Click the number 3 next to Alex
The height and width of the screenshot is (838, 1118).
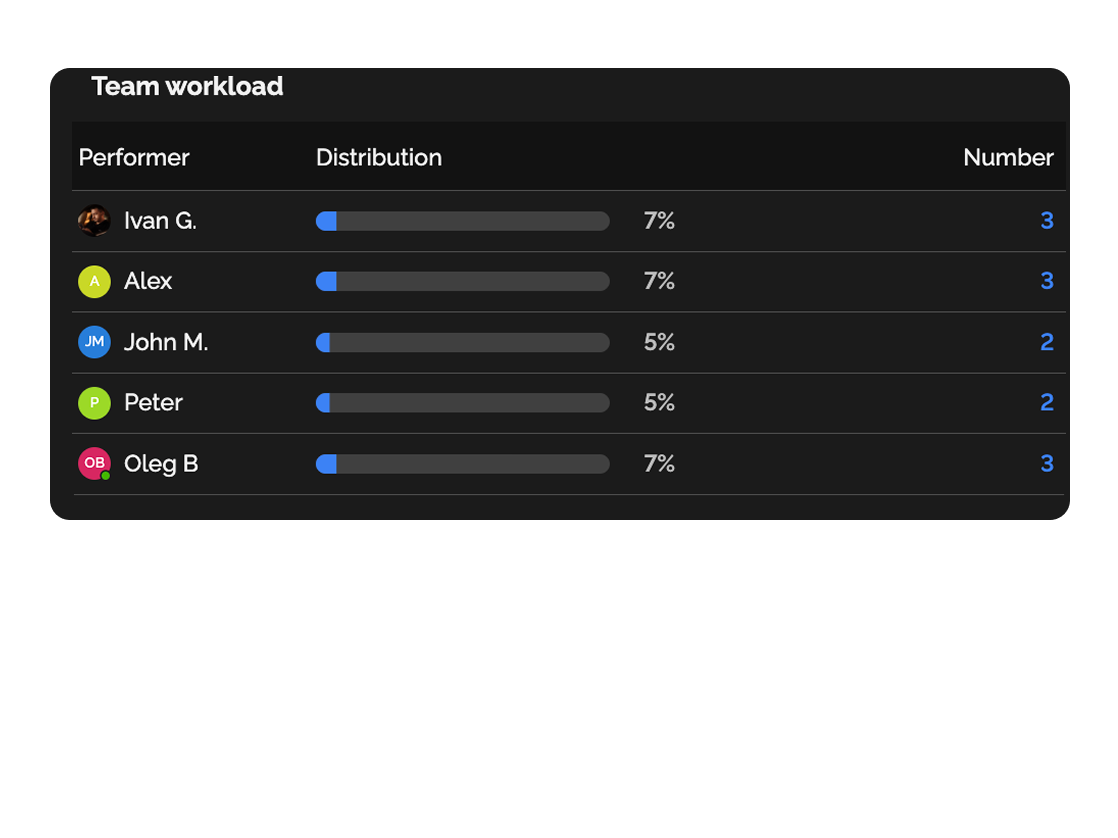[1047, 281]
